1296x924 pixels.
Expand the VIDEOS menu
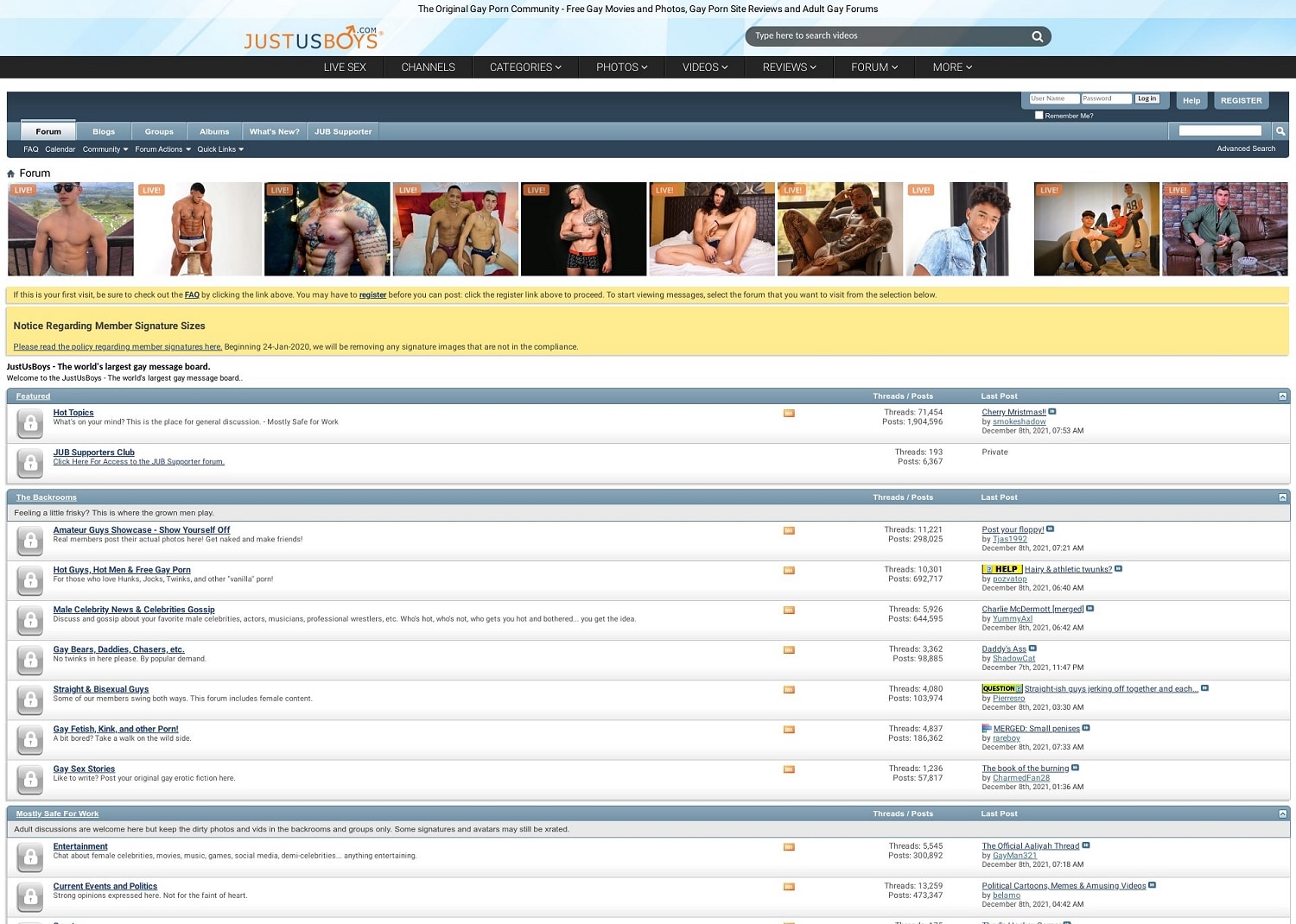tap(705, 67)
